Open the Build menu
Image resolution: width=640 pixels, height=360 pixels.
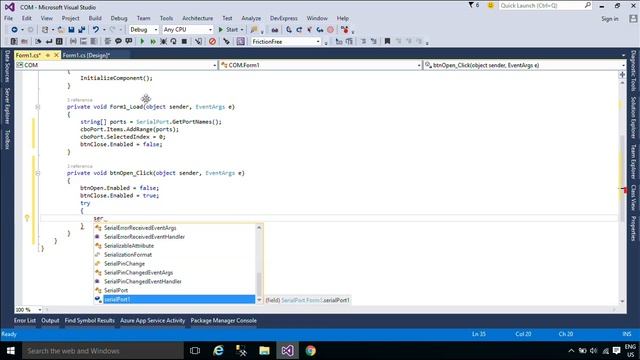[x=95, y=18]
